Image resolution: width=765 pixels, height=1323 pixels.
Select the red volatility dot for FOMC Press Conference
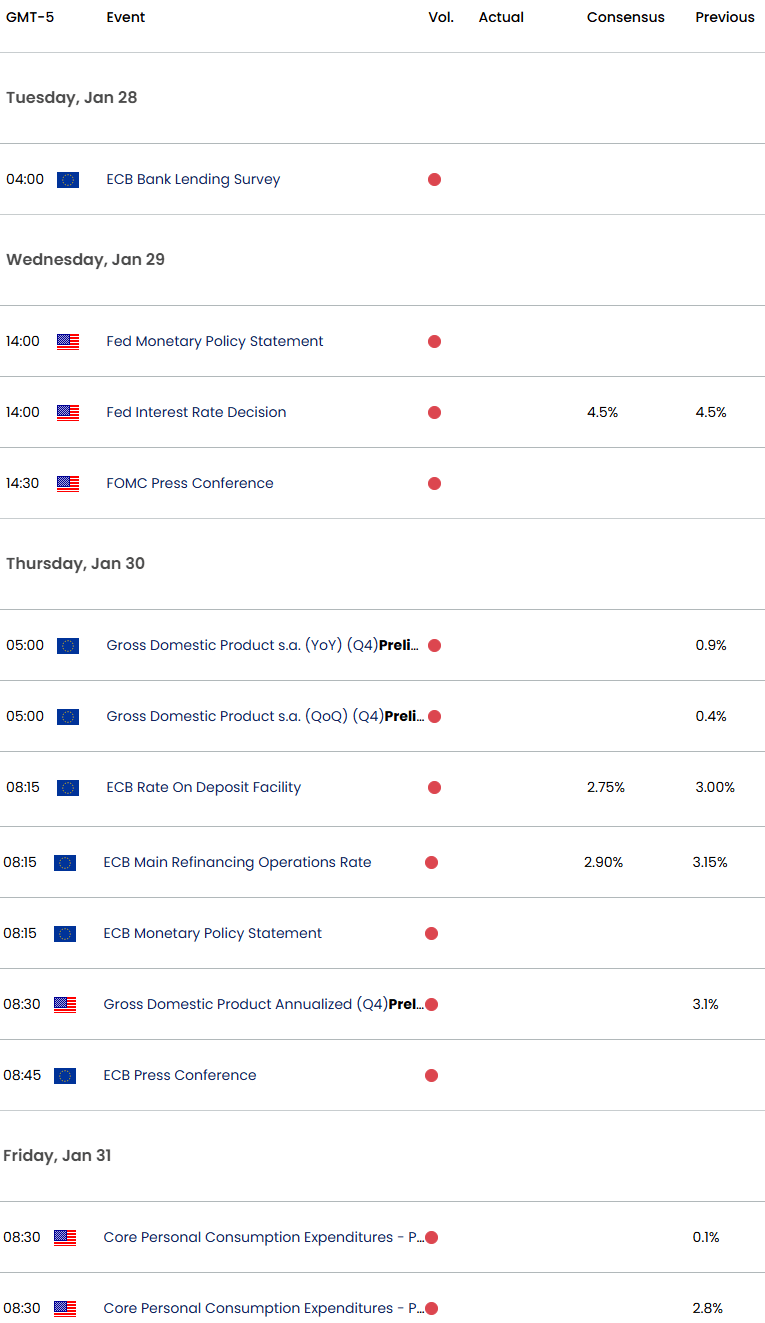(434, 483)
